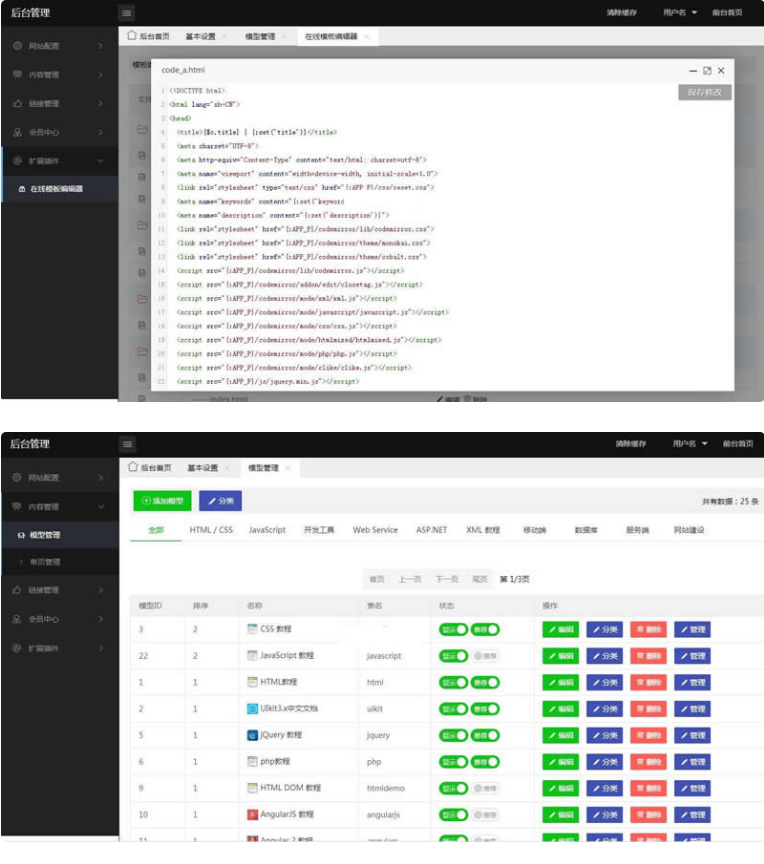Viewport: 764px width, 864px height.
Task: Toggle 推荐 switch for html row
Action: pos(485,683)
